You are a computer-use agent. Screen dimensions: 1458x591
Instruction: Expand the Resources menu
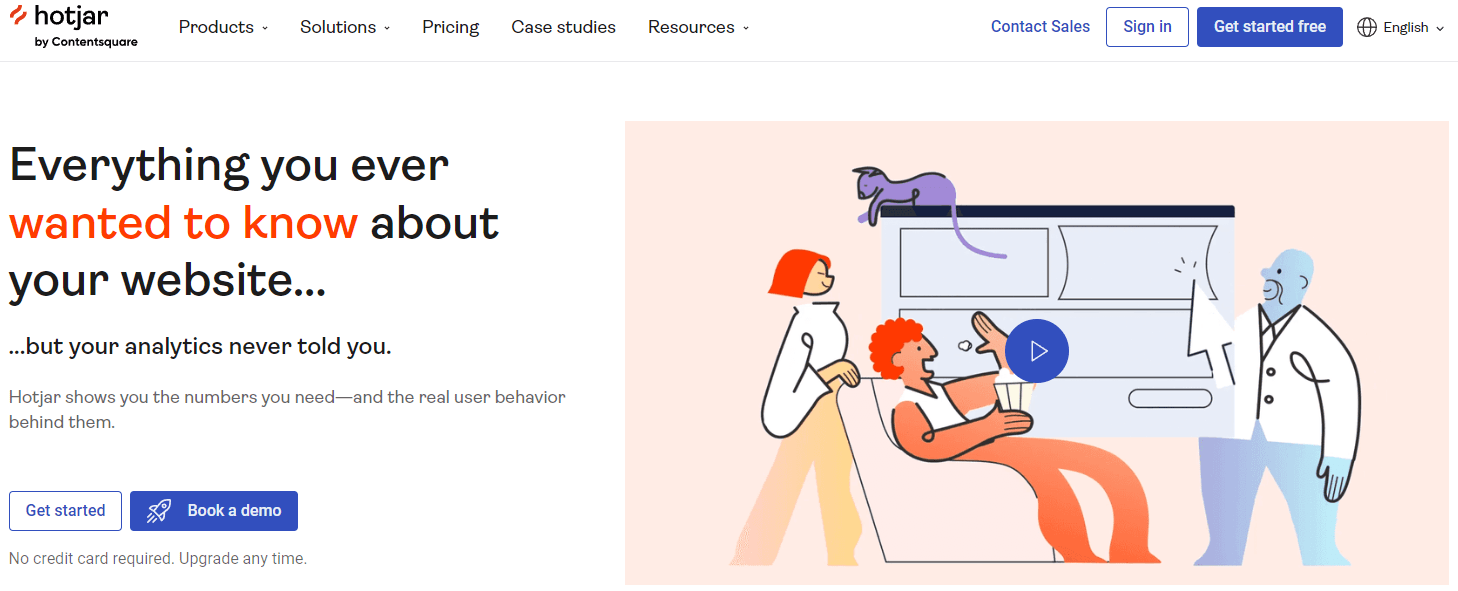point(698,27)
